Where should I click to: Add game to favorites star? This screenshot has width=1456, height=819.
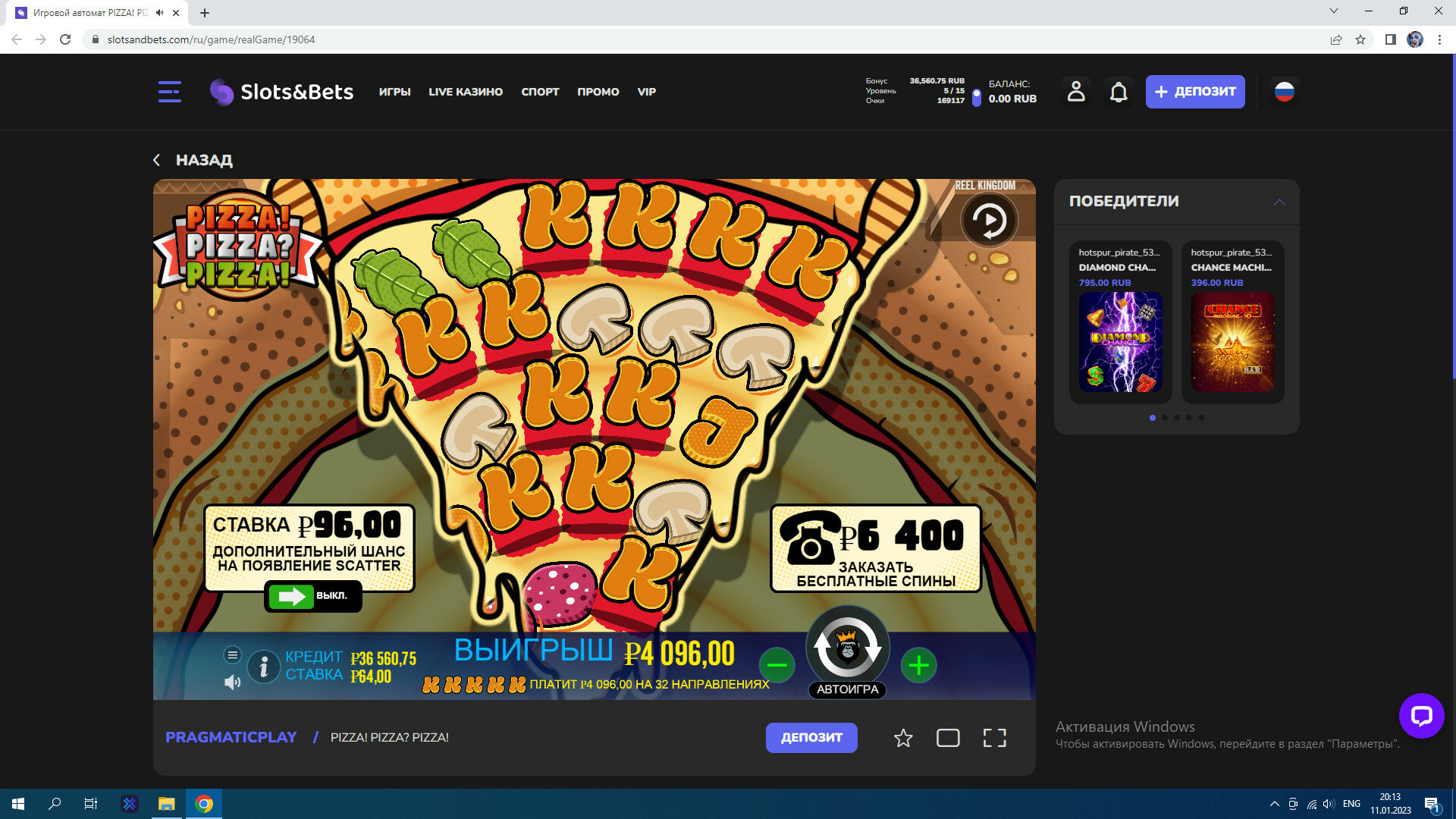(x=902, y=738)
